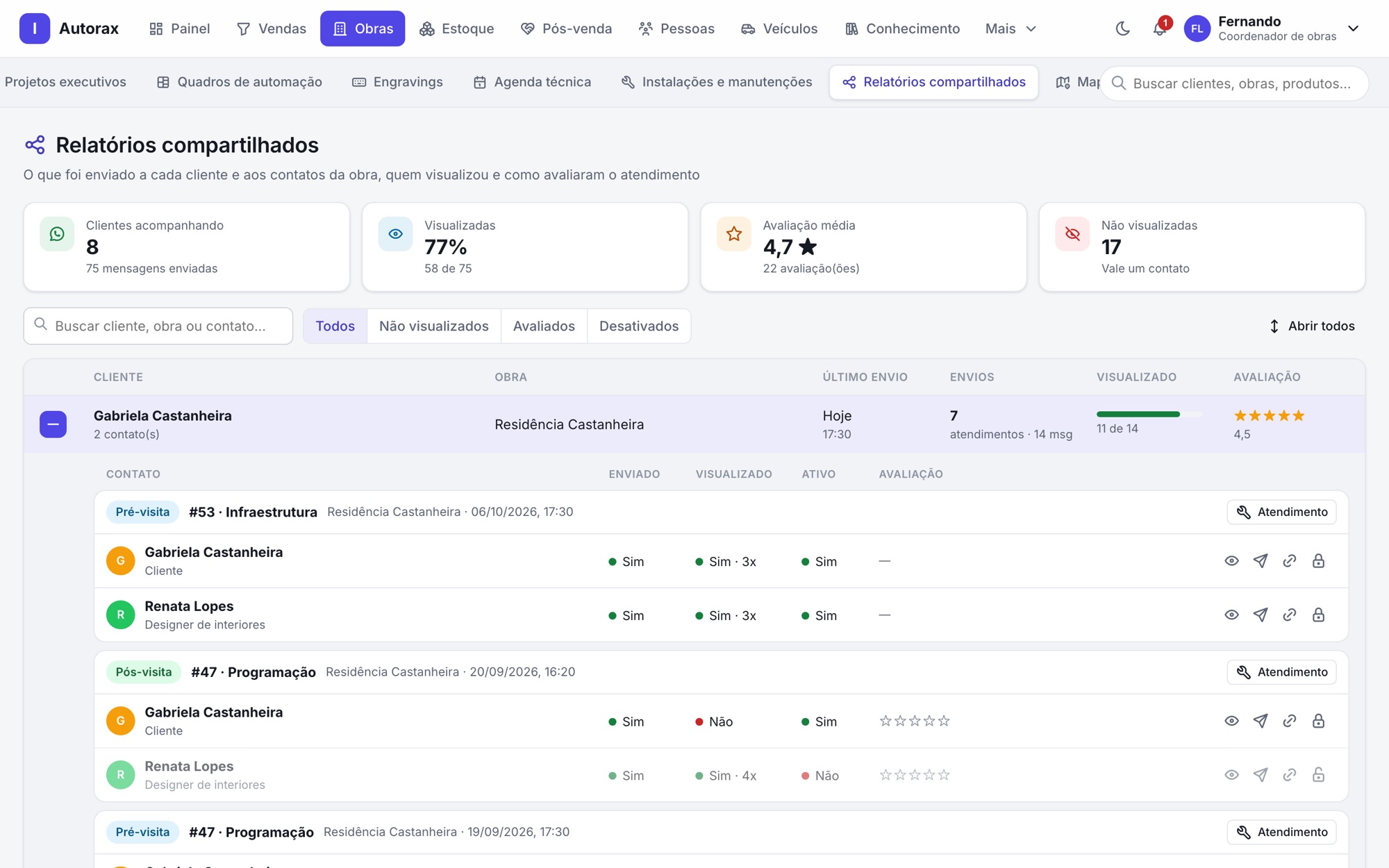The width and height of the screenshot is (1389, 868).
Task: Resend message to Renata Lopes in #53
Action: coord(1261,615)
